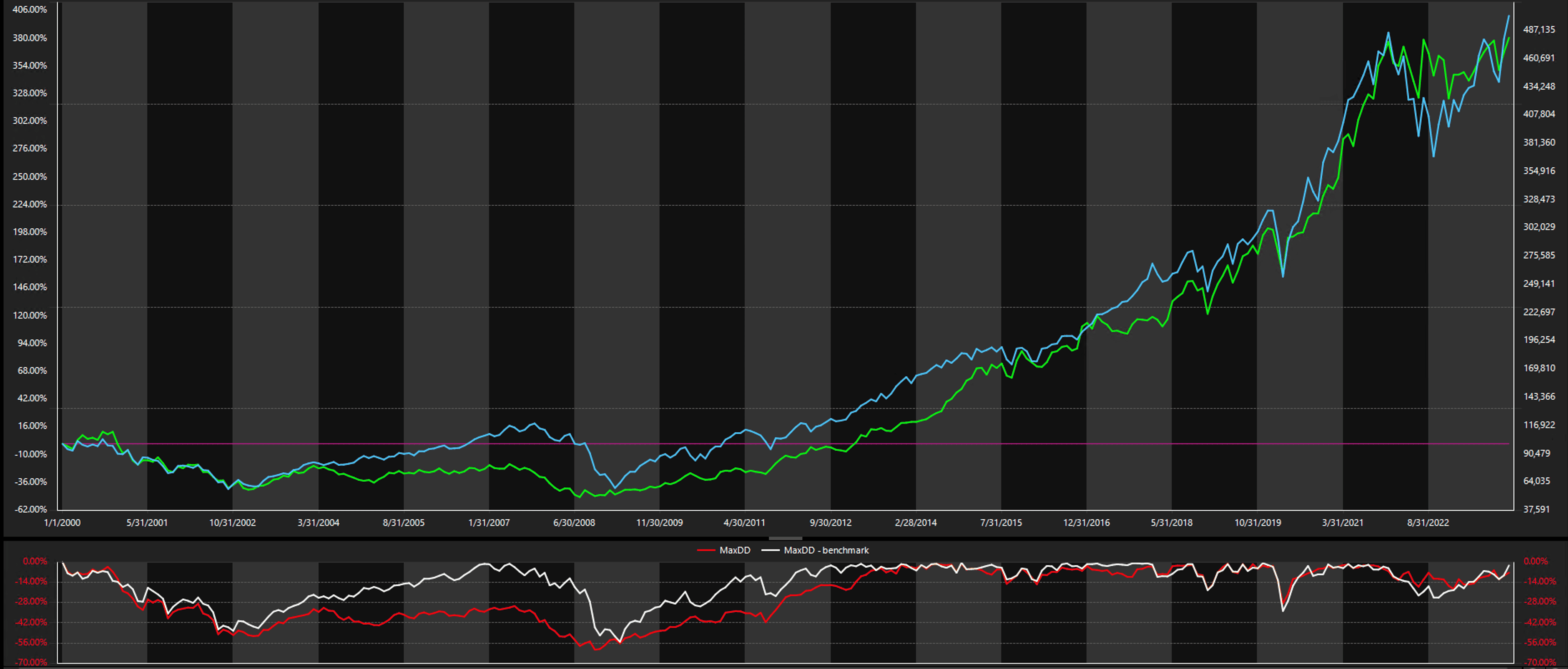Click the 3/31/2004 date label
Image resolution: width=1568 pixels, height=669 pixels.
click(x=318, y=523)
